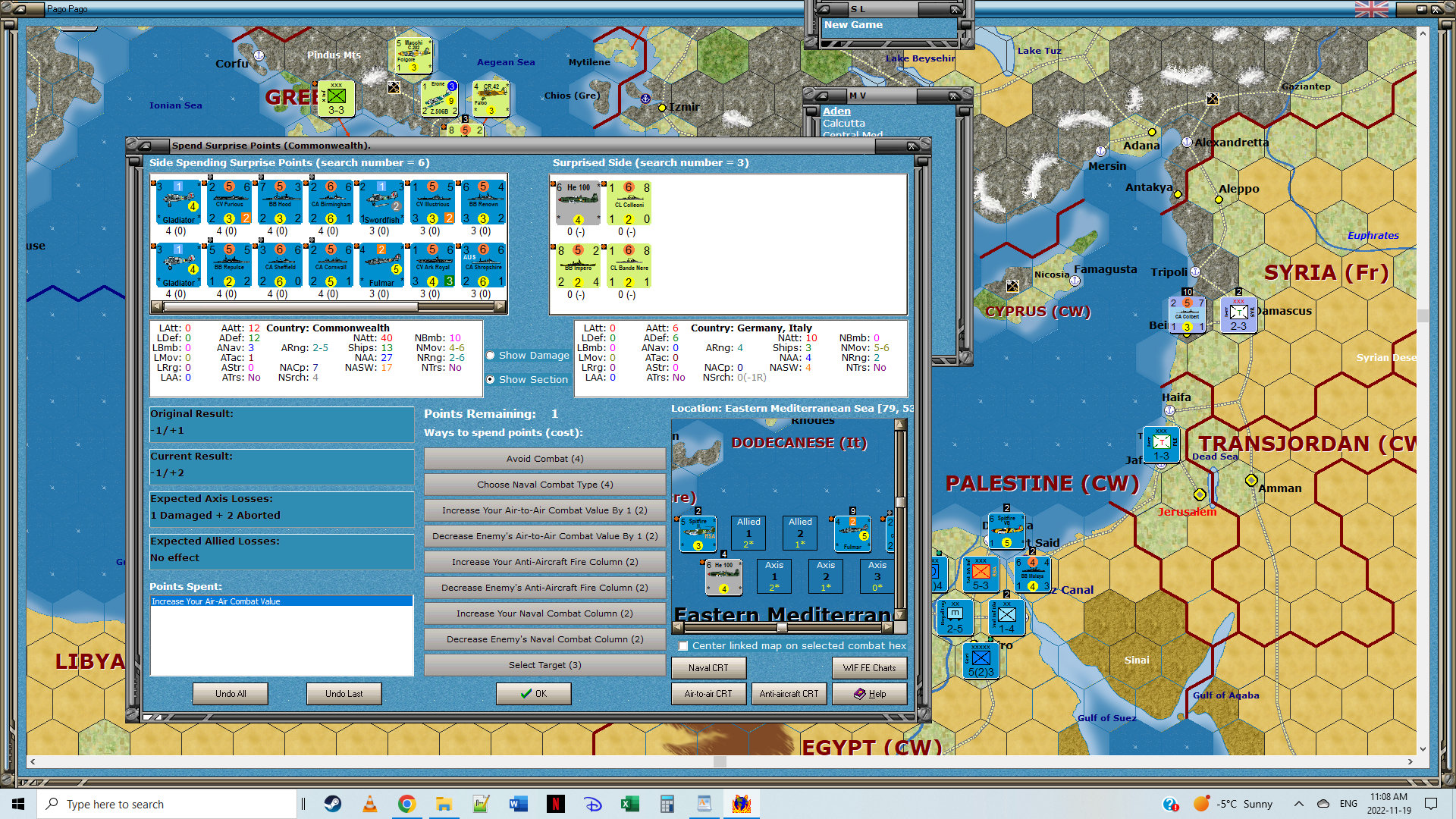The width and height of the screenshot is (1456, 819).
Task: Click the He 100 aircraft counter
Action: (578, 202)
